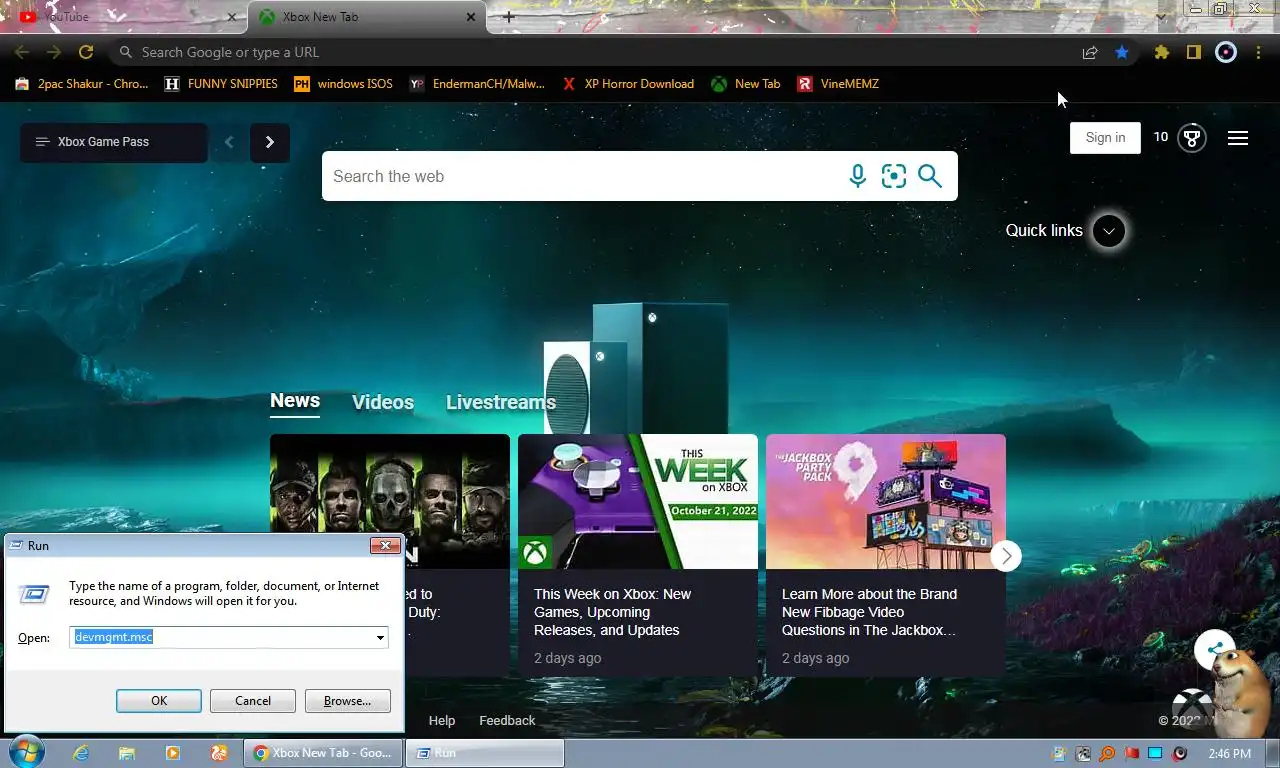Open the Jackbox Party Pack 9 thumbnail
Image resolution: width=1280 pixels, height=768 pixels.
tap(886, 501)
